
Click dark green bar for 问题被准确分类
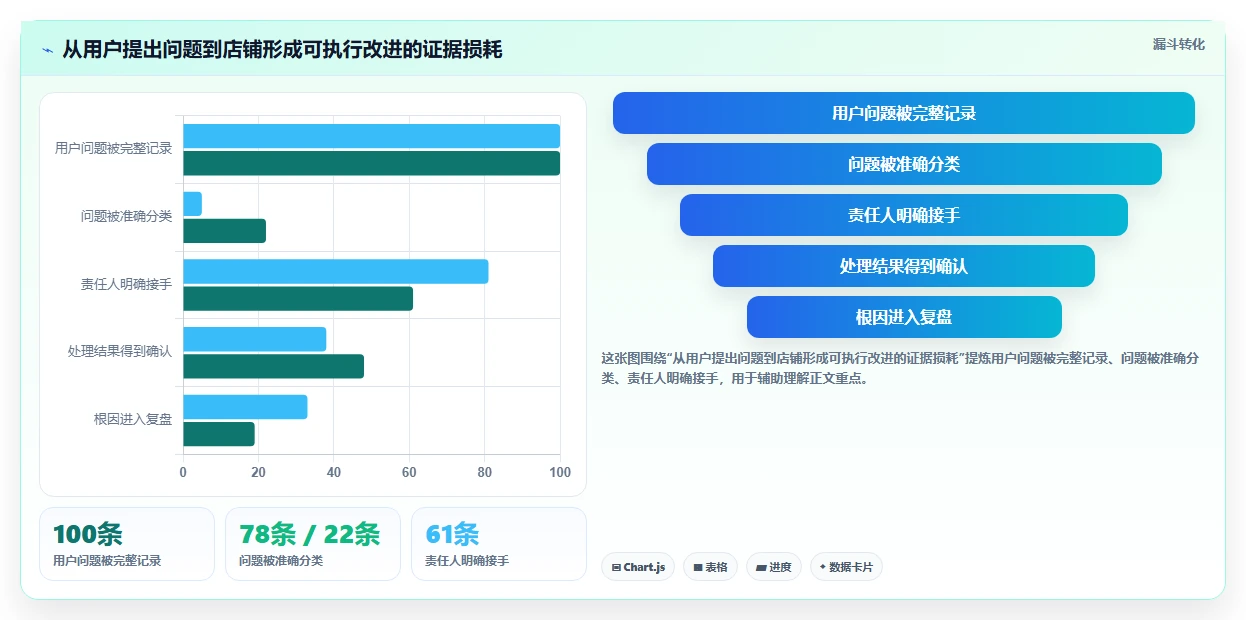224,231
